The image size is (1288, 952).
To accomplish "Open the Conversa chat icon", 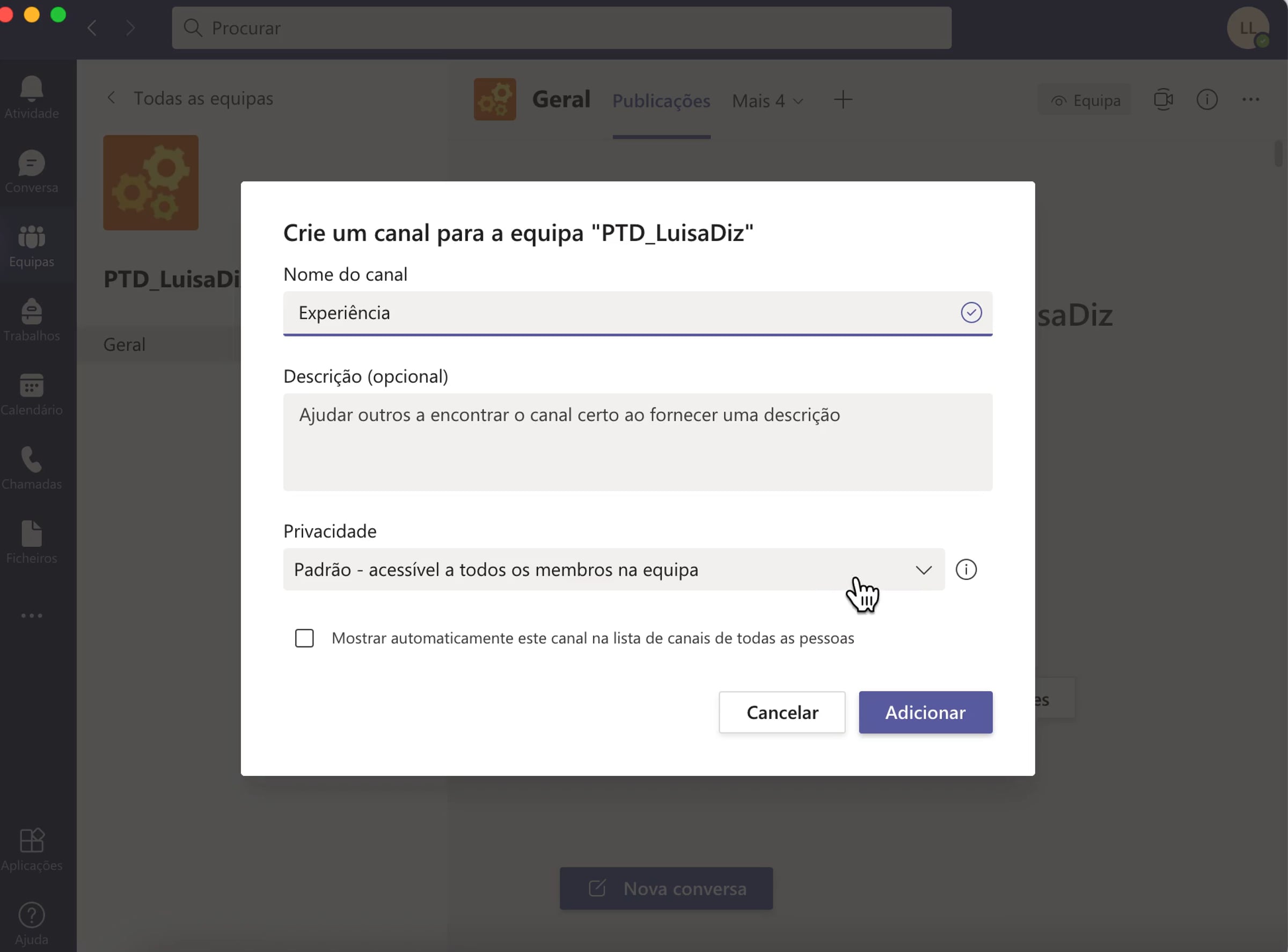I will pyautogui.click(x=32, y=164).
